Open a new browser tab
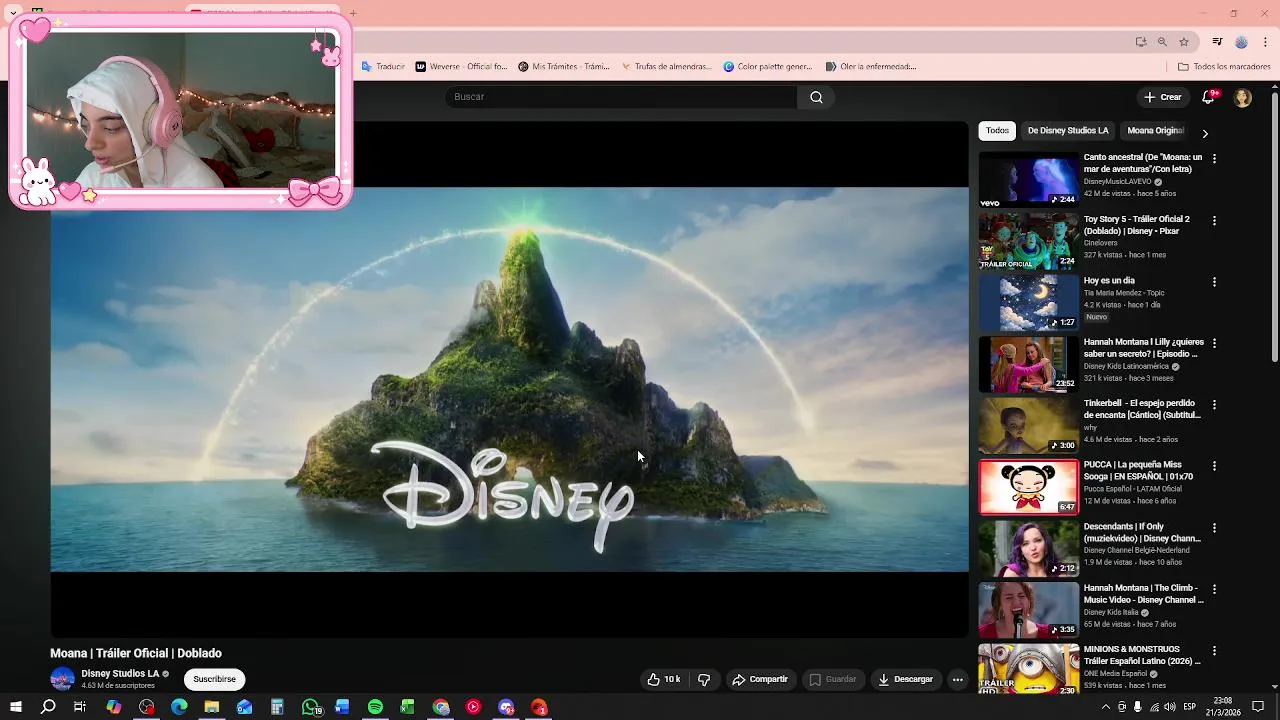The width and height of the screenshot is (1280, 720). (352, 13)
